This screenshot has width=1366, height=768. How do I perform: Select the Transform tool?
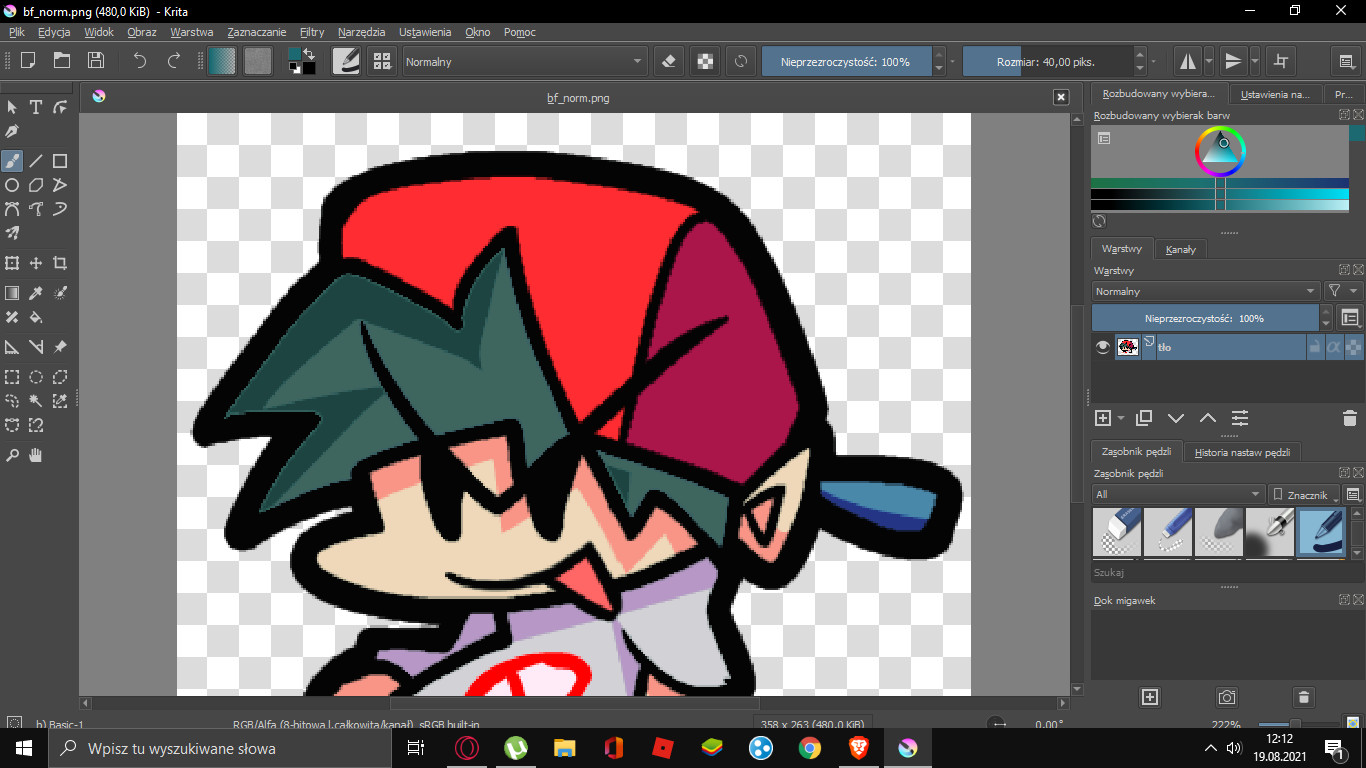pyautogui.click(x=12, y=263)
